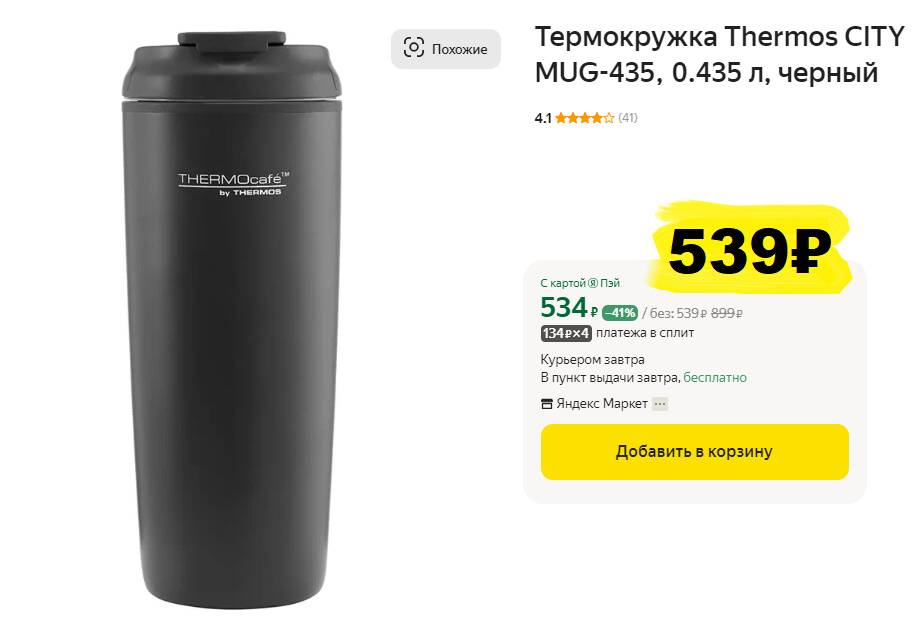
Task: Open the three-dots menu beside Яндекс Маркет
Action: pyautogui.click(x=660, y=404)
